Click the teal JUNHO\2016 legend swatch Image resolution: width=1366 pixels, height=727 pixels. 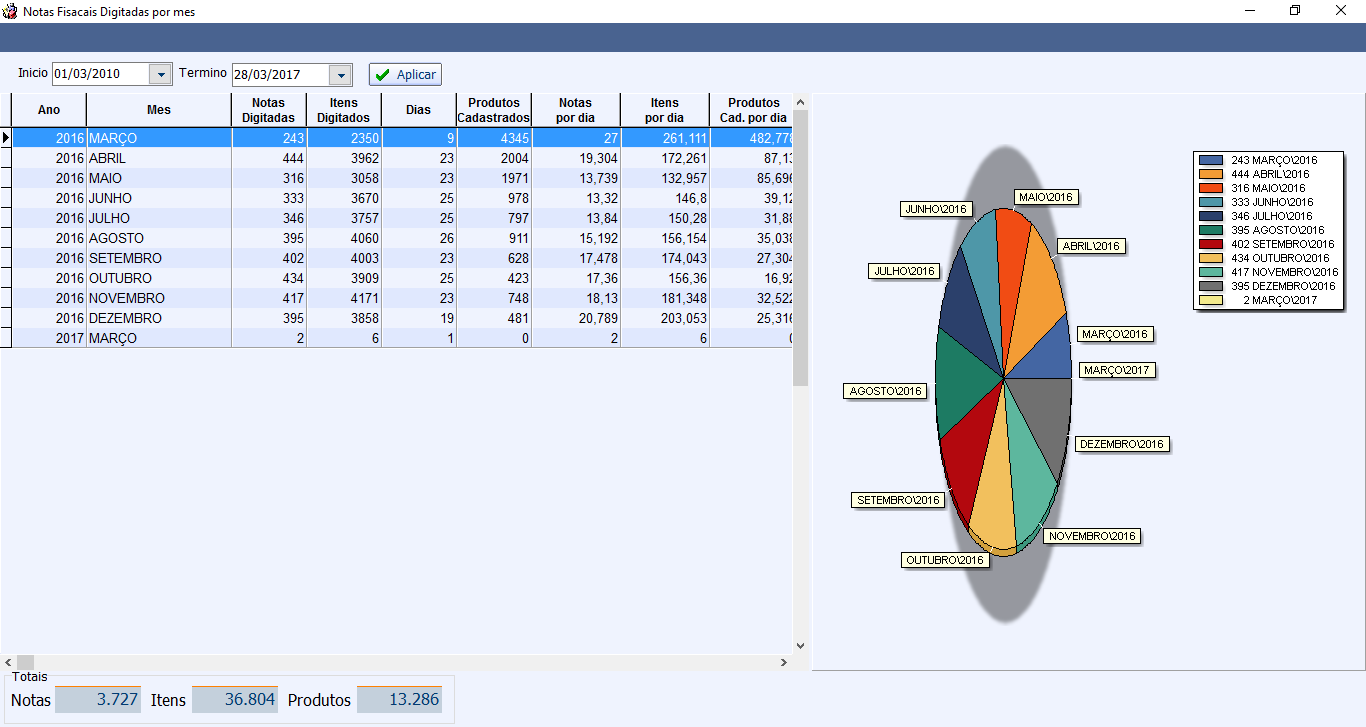click(x=1211, y=202)
